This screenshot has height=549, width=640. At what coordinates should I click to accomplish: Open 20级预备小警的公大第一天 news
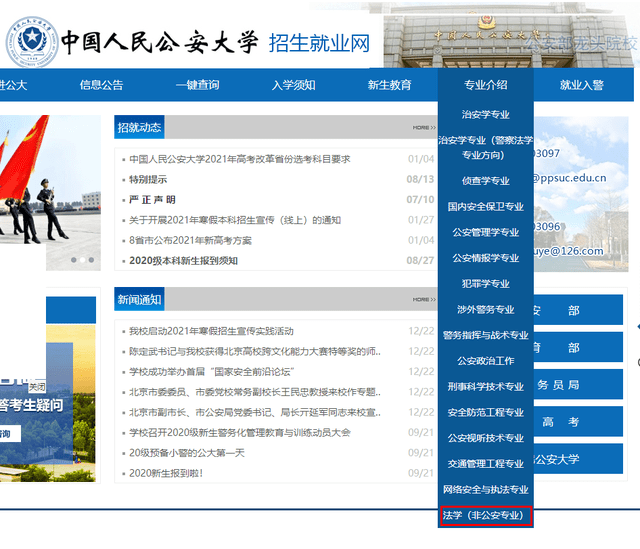click(187, 453)
